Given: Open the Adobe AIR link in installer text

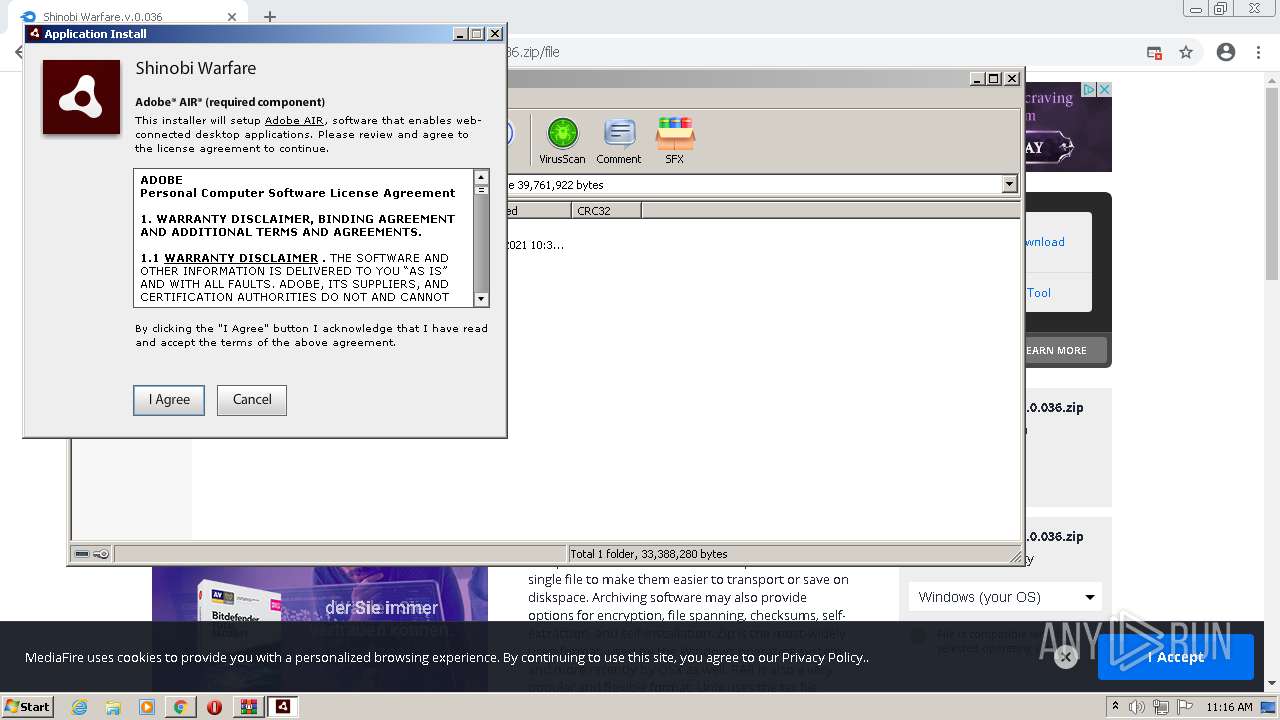Looking at the screenshot, I should click(x=294, y=121).
